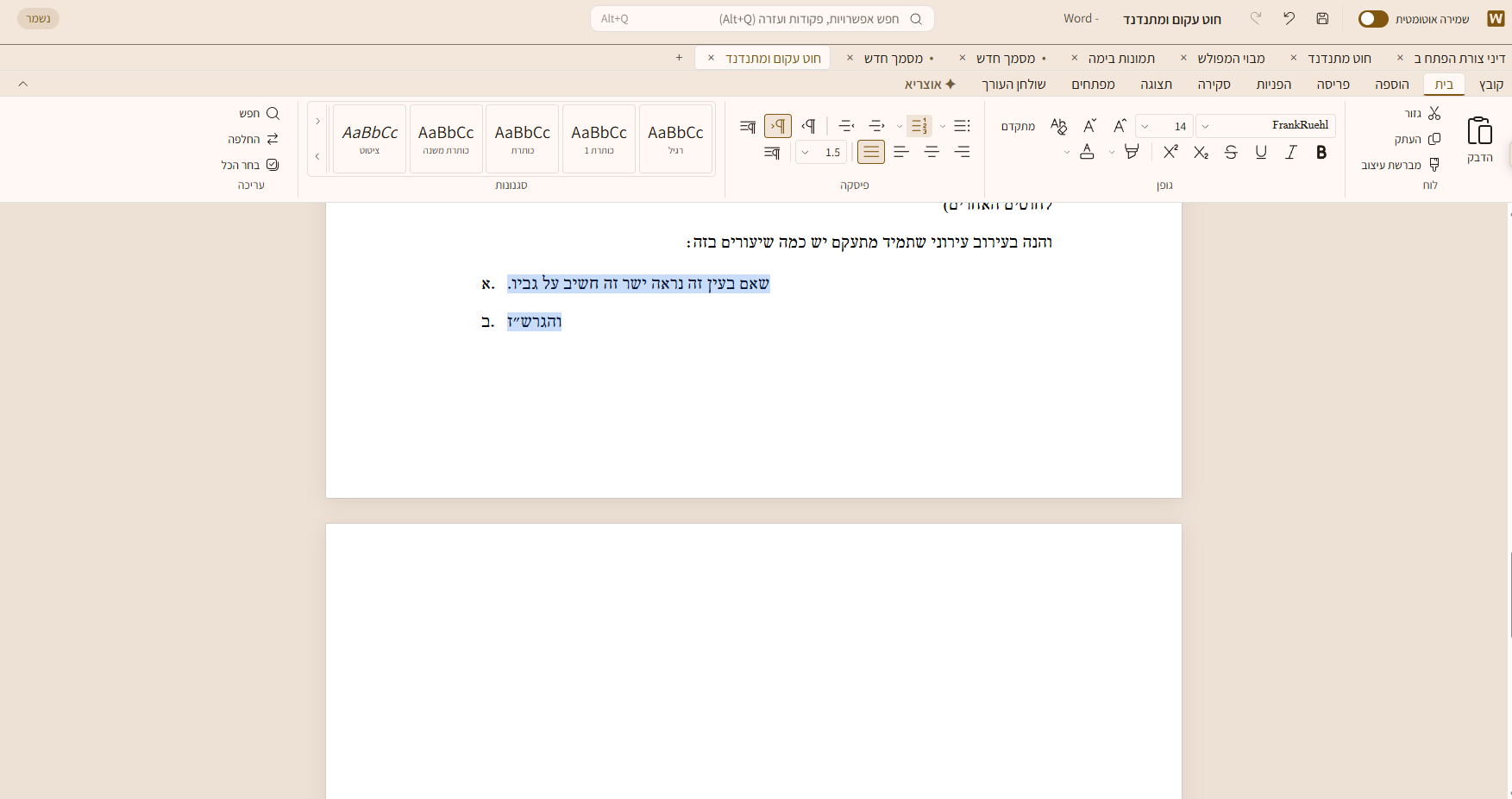Add a new document tab with plus

(679, 58)
